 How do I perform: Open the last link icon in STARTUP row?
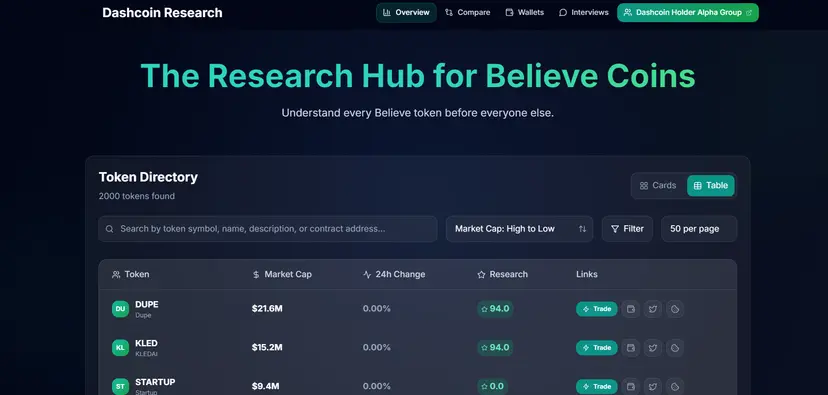click(675, 386)
